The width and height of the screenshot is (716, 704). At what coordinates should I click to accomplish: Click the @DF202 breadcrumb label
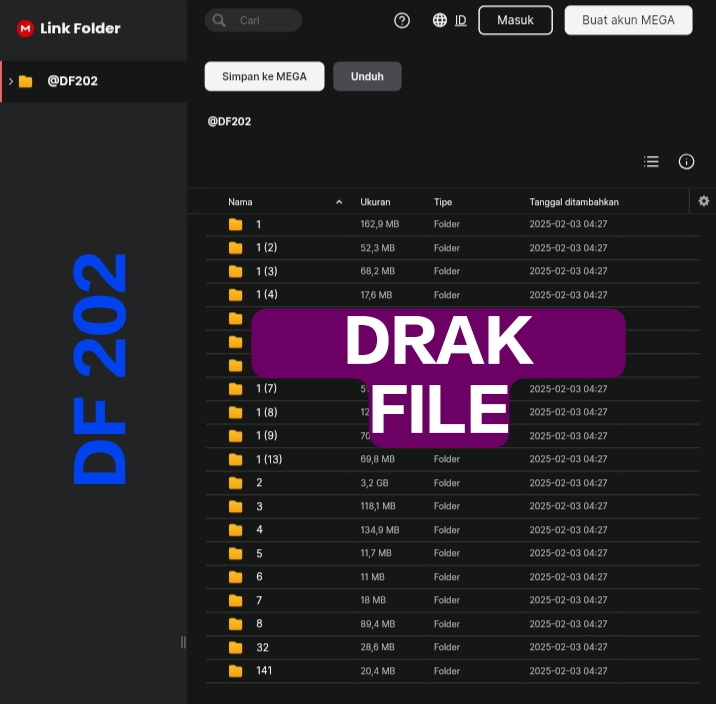click(229, 121)
